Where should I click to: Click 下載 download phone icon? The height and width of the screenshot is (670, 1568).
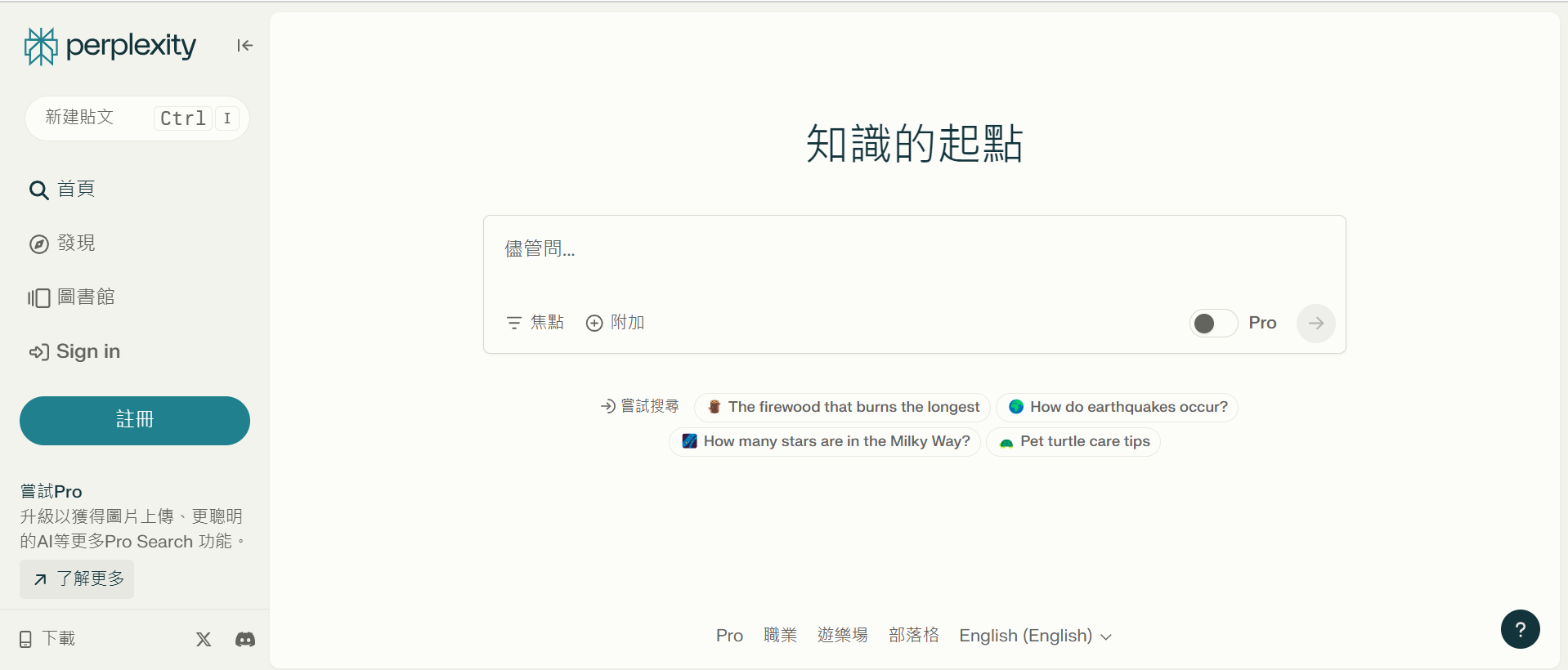point(25,639)
